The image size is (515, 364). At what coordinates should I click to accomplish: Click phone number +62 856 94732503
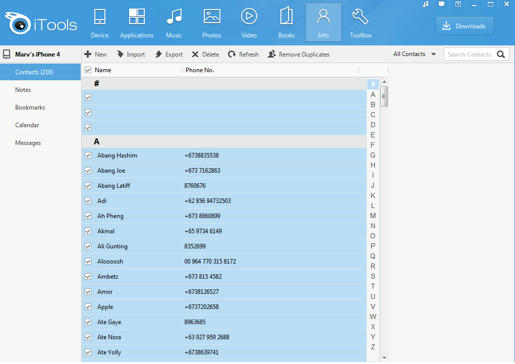point(208,201)
